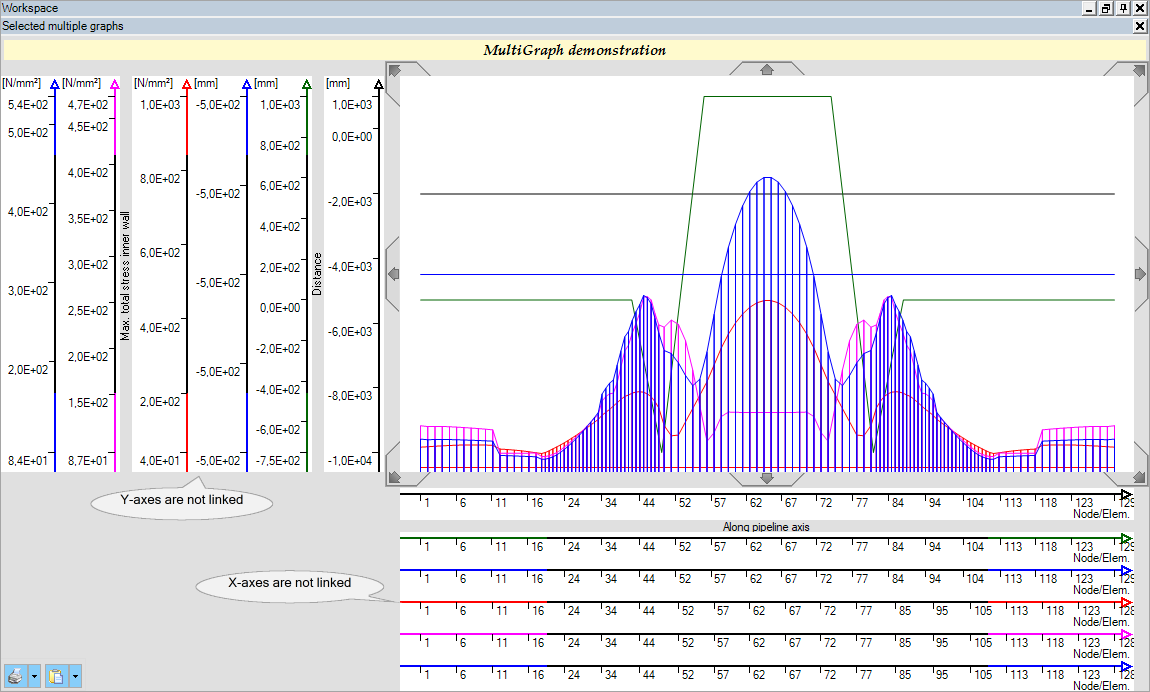
Task: Click the 'X-axes are not linked' callout
Action: coord(290,584)
